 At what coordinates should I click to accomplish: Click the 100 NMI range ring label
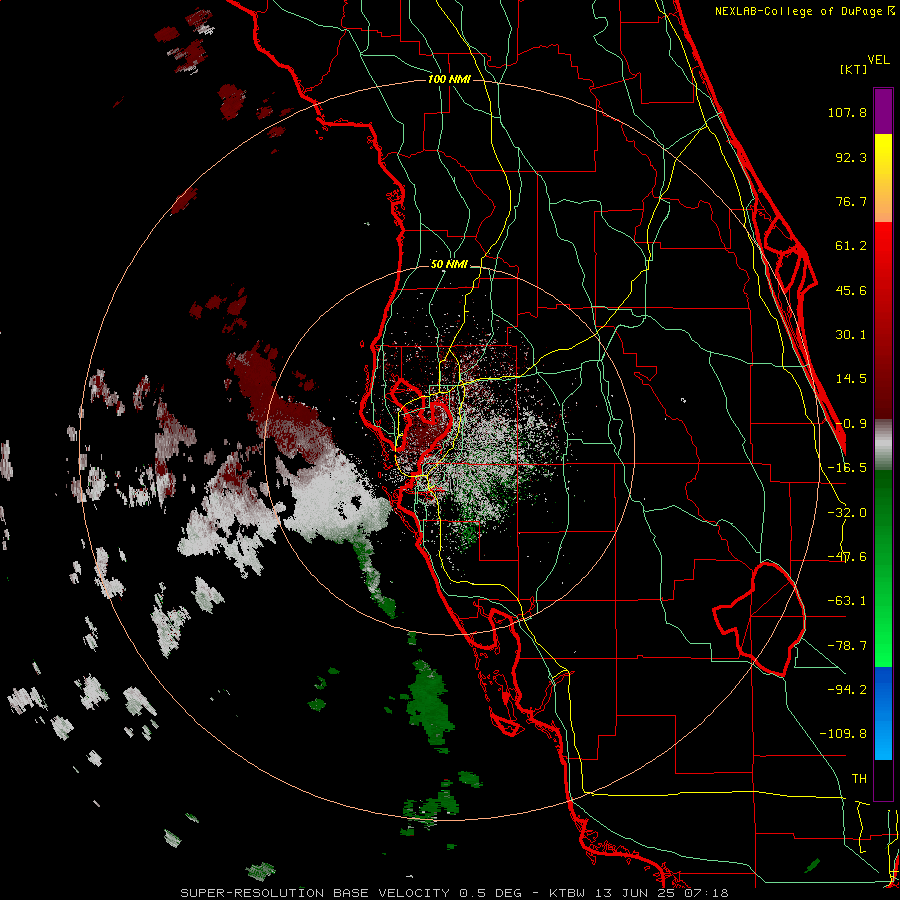[449, 79]
